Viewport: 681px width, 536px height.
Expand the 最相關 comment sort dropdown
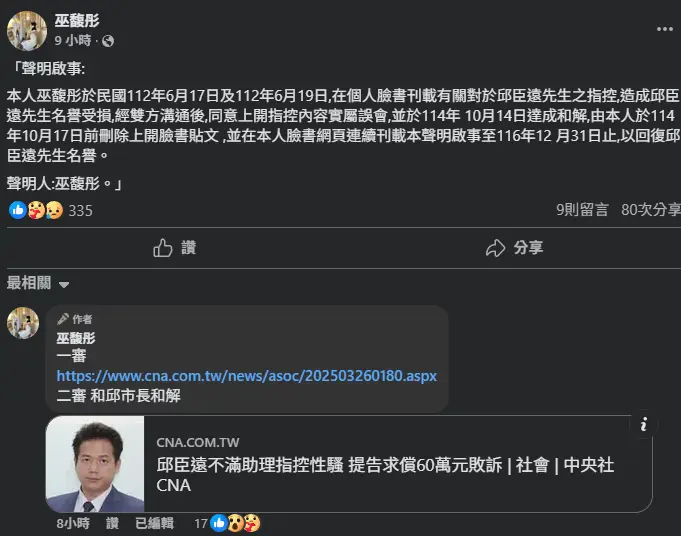click(38, 283)
